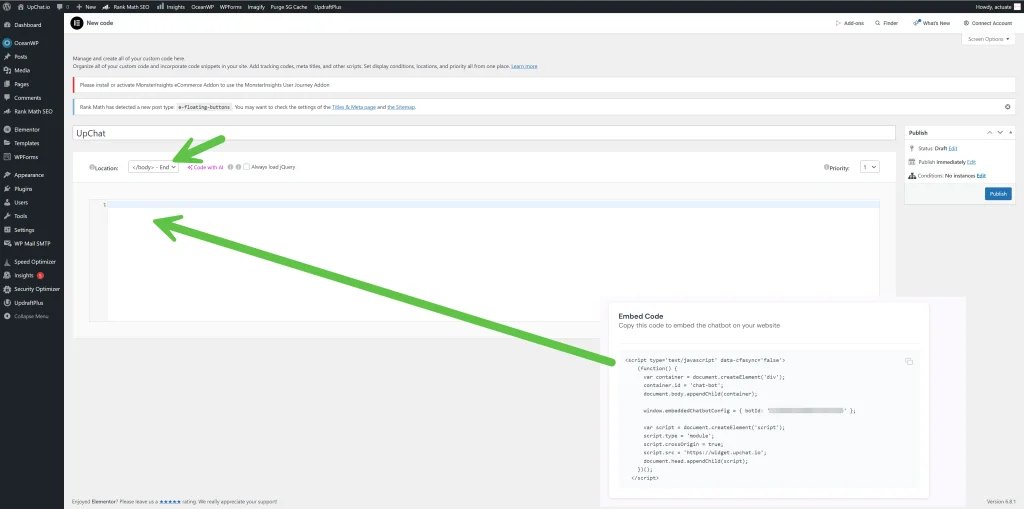Edit Conditions: No instances
This screenshot has height=509, width=1024.
point(981,176)
